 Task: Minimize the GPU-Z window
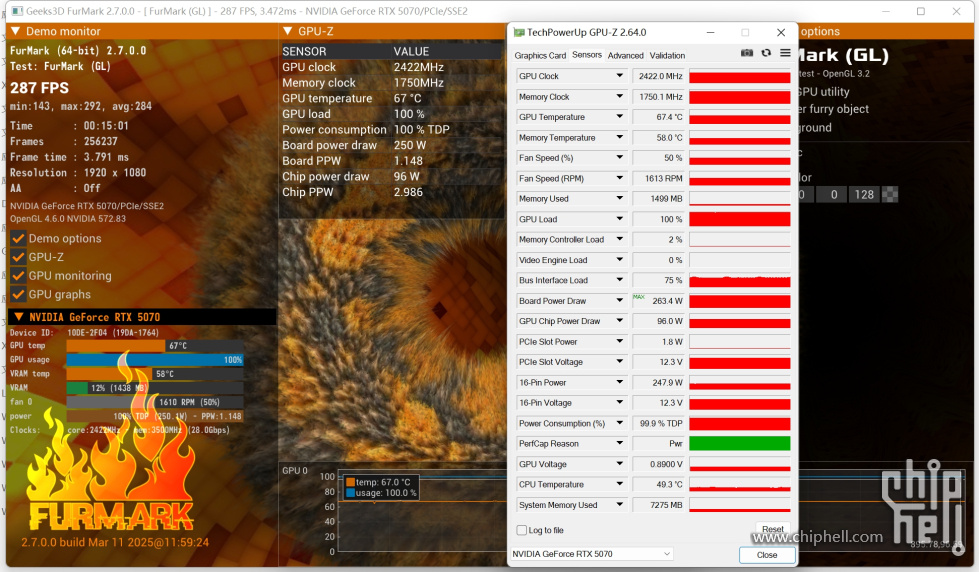(x=711, y=32)
